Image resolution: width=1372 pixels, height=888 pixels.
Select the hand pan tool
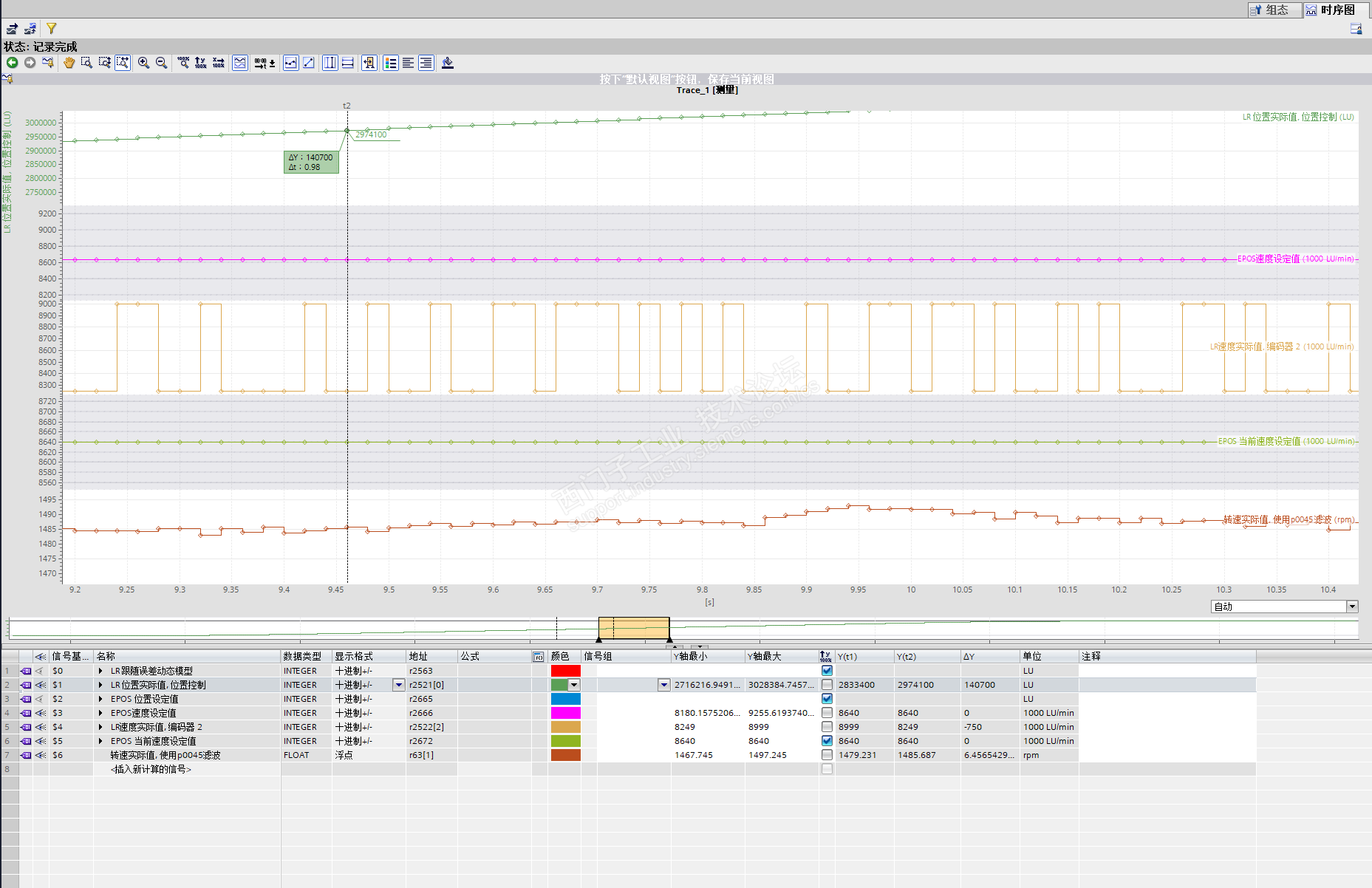pos(69,63)
